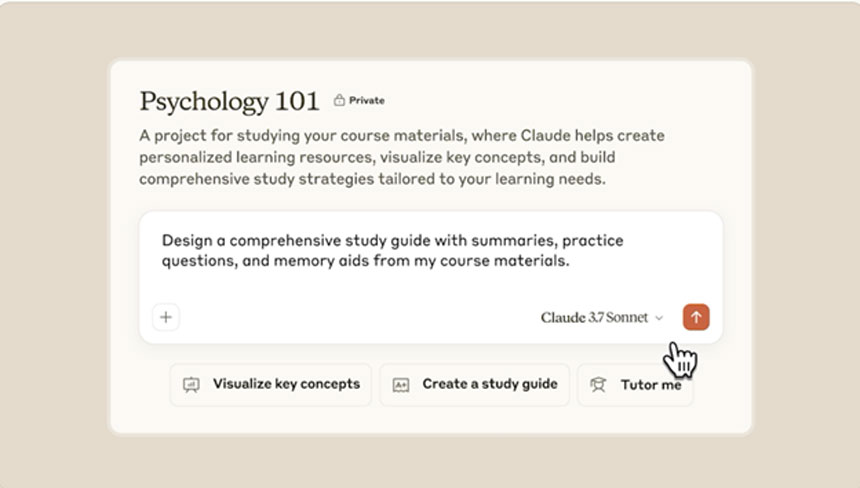
Task: Click the beige background outside the card
Action: (55, 247)
